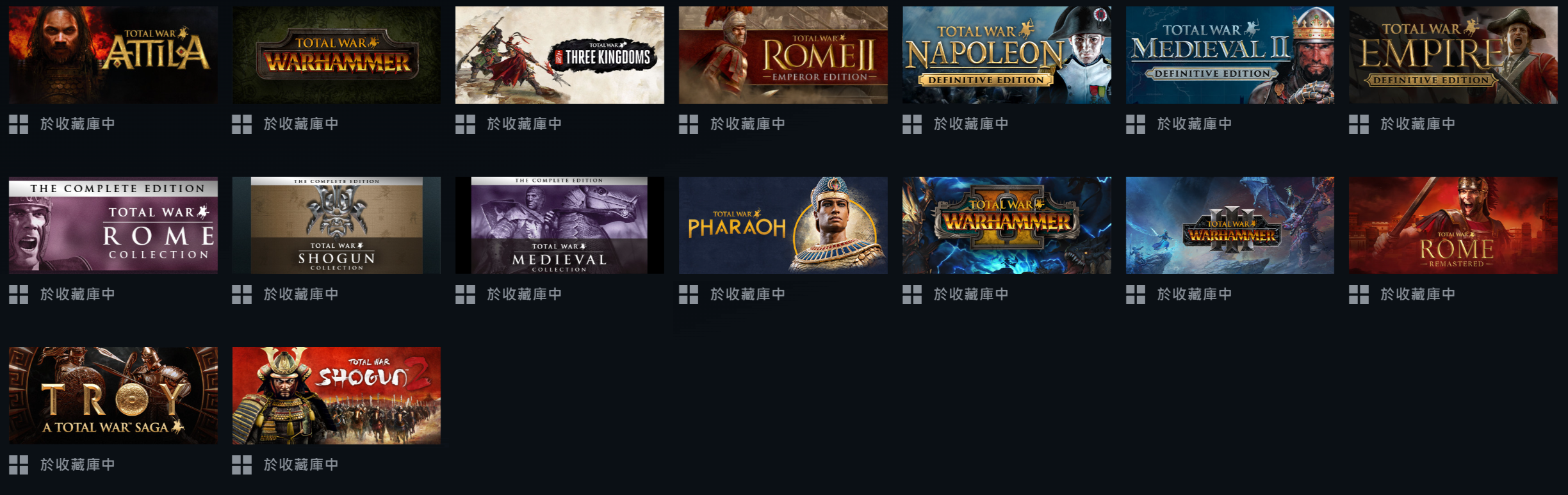
Task: Click 於收藏庫中 label under Medieval II
Action: 1195,124
